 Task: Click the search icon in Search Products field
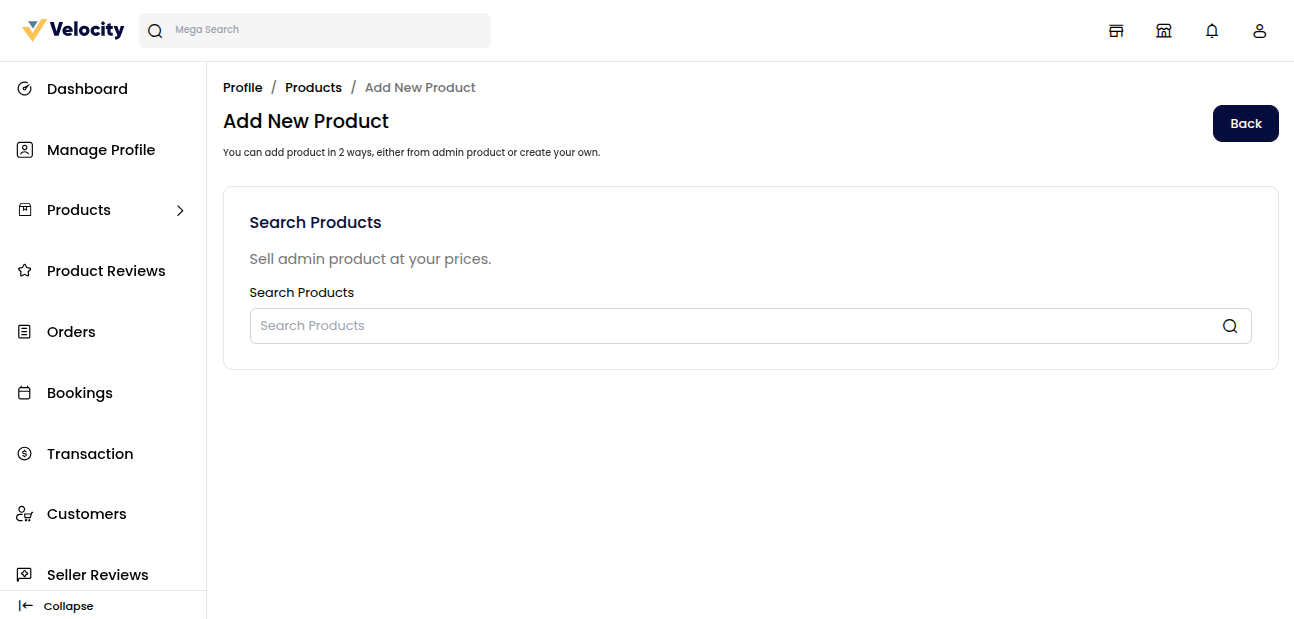[1230, 326]
